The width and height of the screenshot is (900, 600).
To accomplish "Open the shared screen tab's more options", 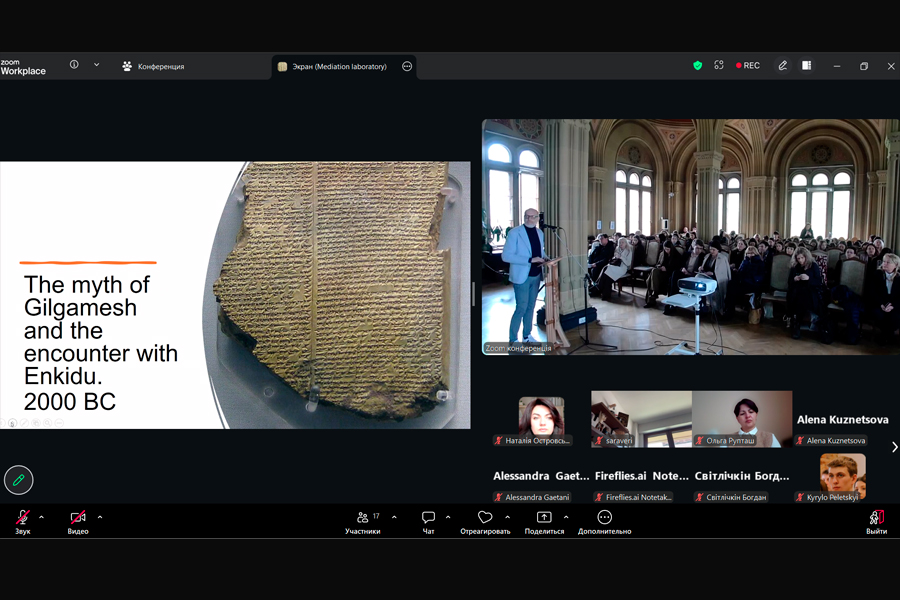I will point(407,67).
